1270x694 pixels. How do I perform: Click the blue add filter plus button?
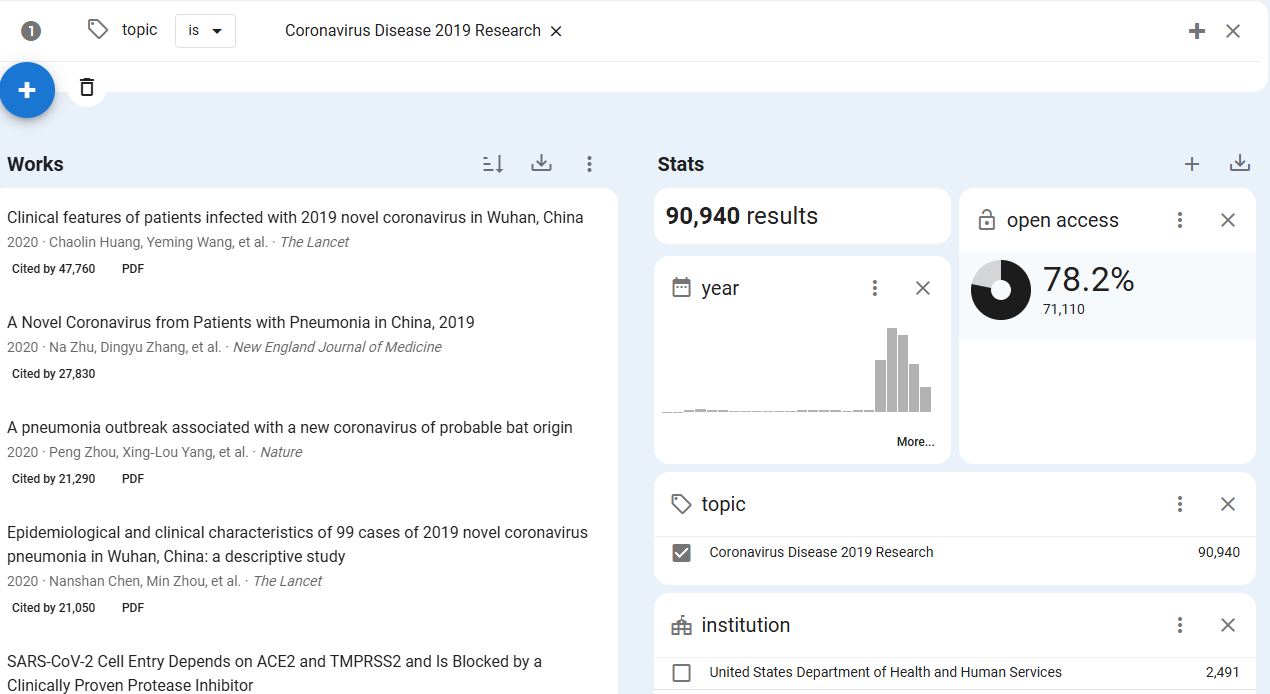pos(27,90)
